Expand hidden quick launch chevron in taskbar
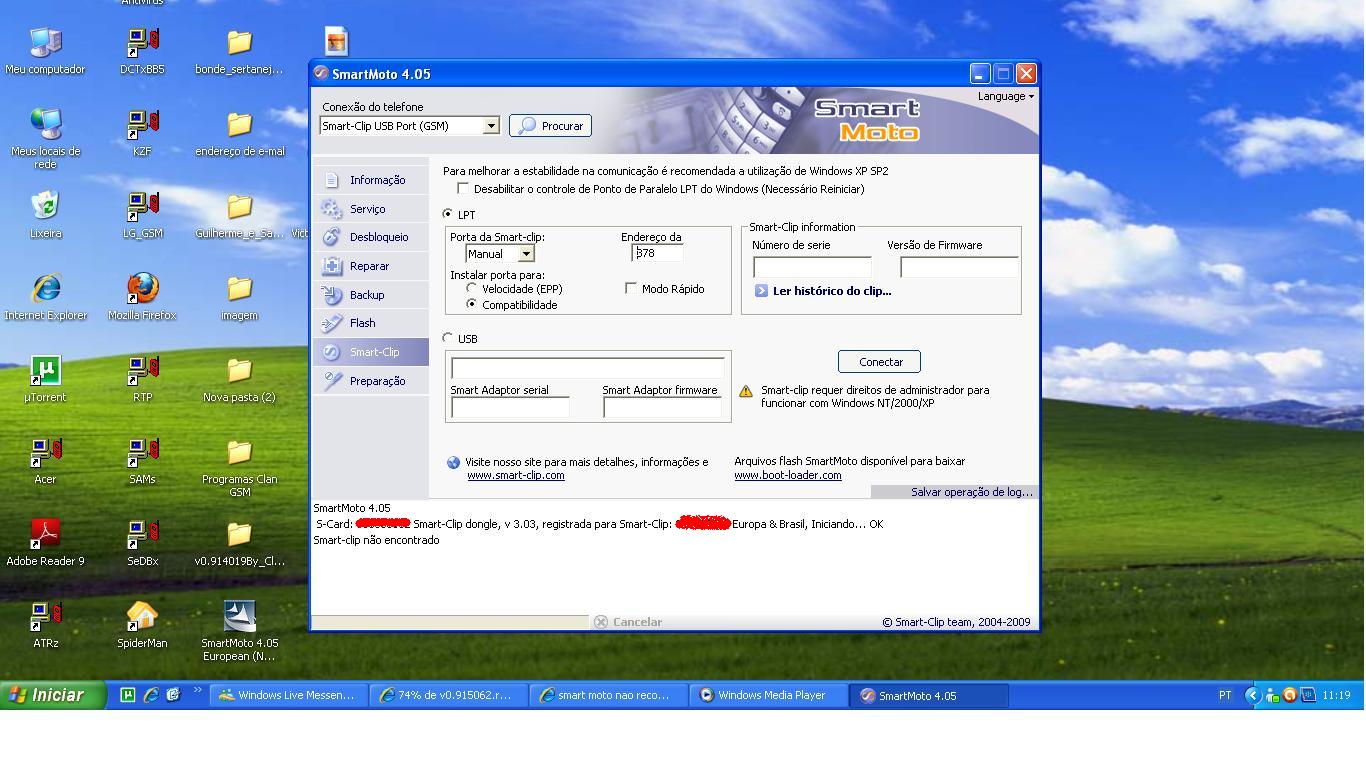The width and height of the screenshot is (1366, 768). (197, 689)
